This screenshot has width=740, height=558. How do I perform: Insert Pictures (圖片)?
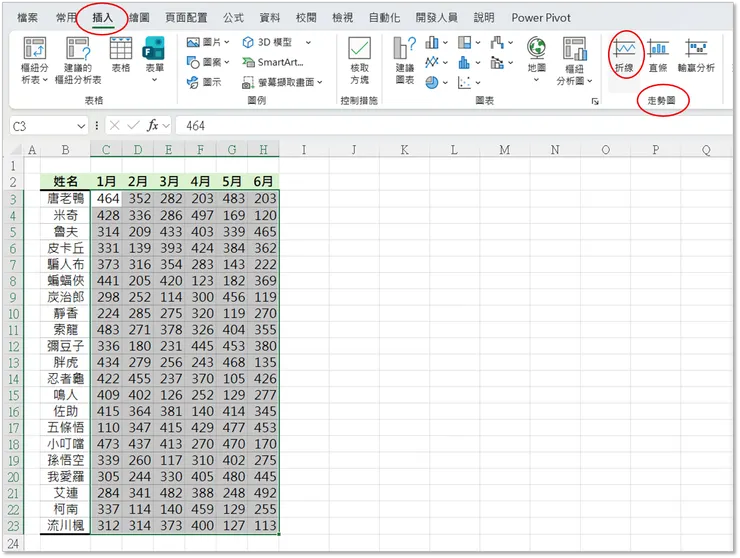(203, 42)
